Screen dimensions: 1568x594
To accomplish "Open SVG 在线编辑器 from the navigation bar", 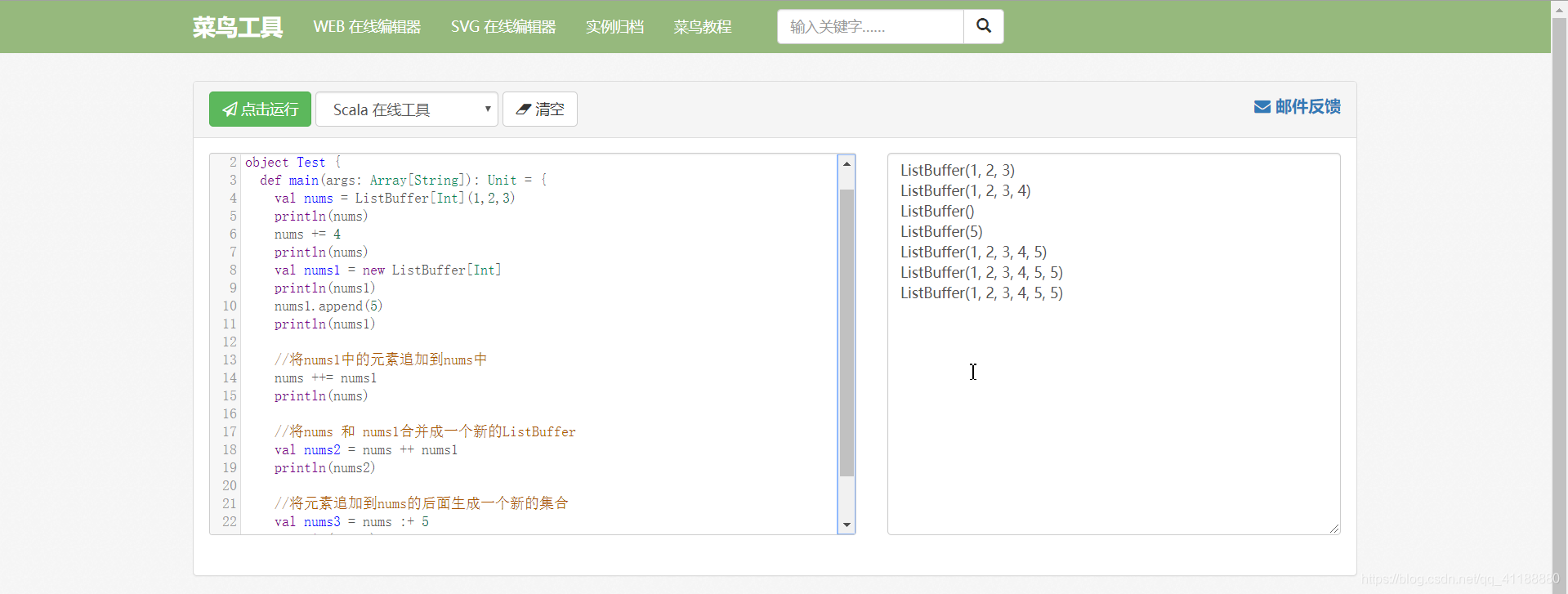I will (503, 27).
